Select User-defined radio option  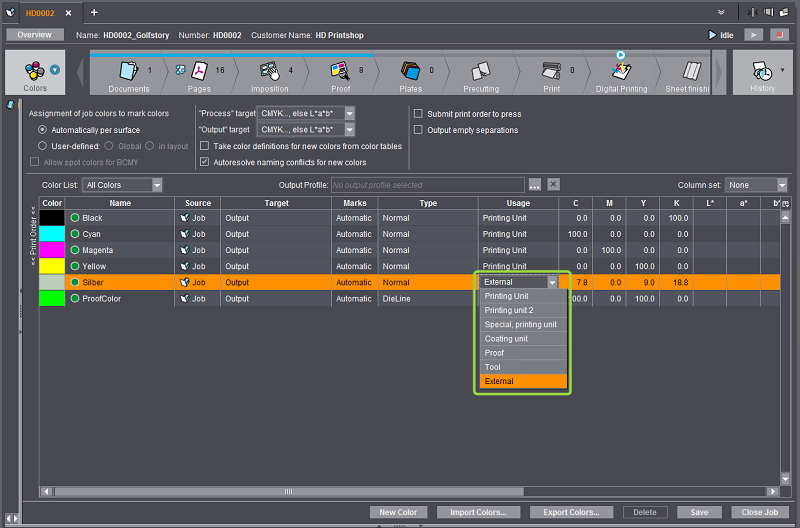pyautogui.click(x=42, y=146)
